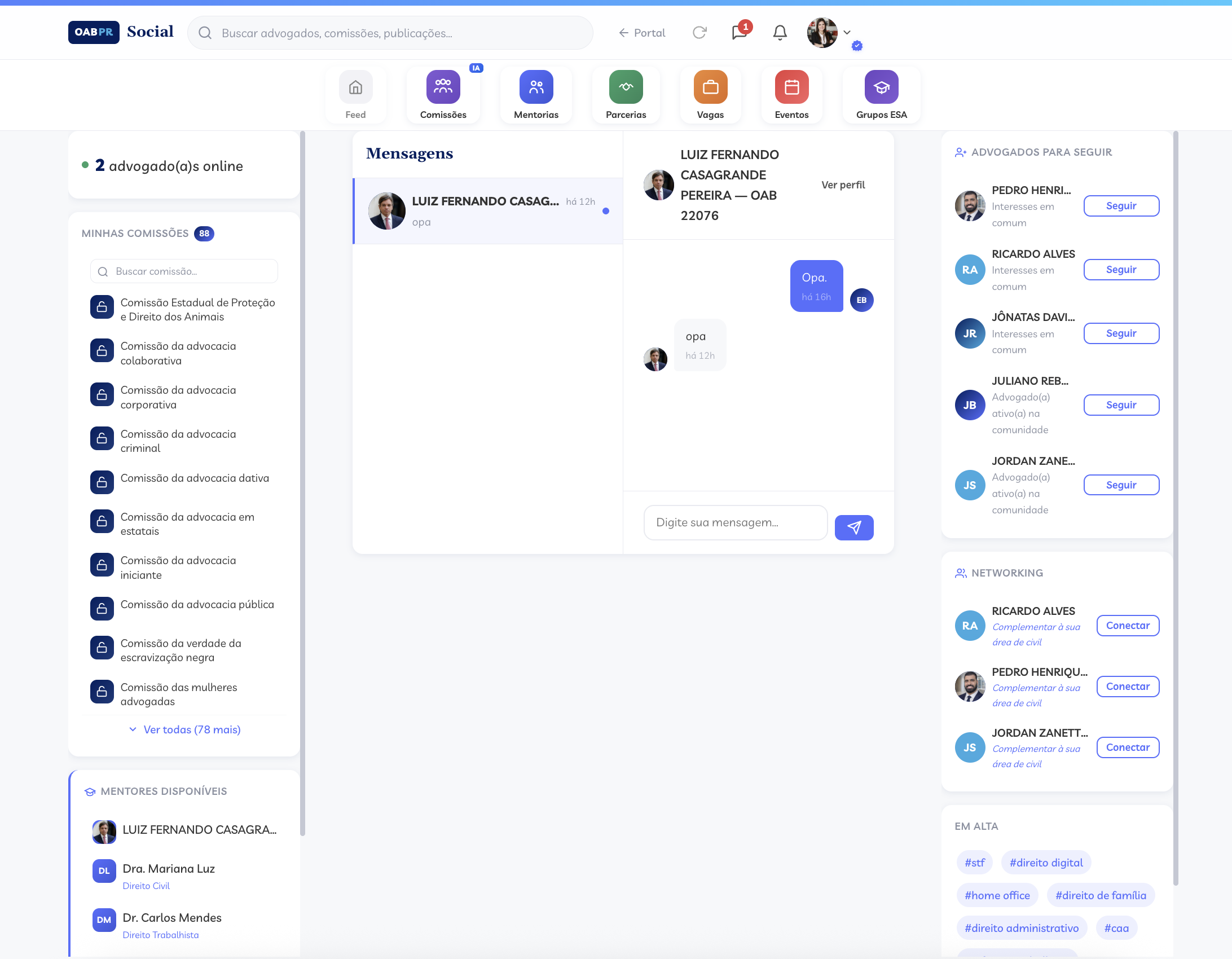Select the #direito digital trending tag

[1046, 863]
